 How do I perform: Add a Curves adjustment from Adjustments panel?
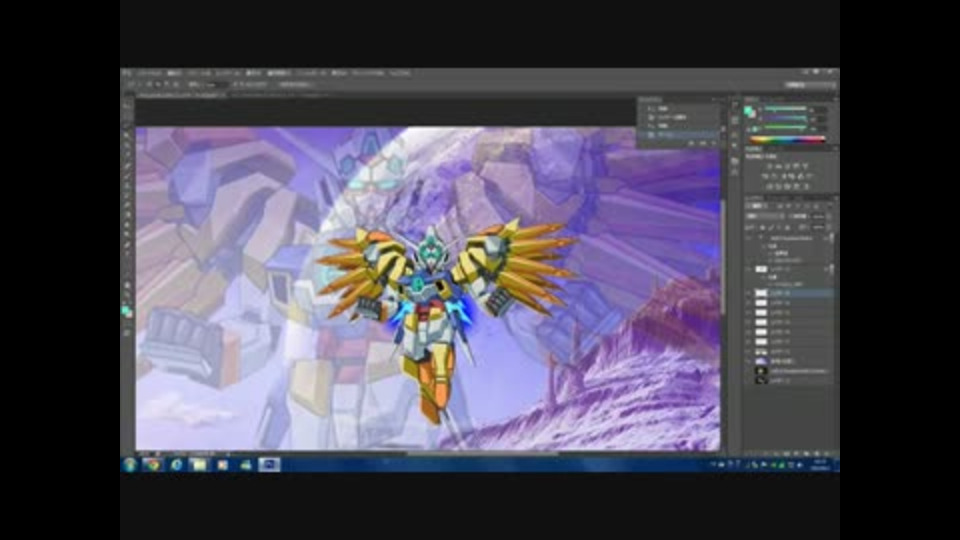pyautogui.click(x=788, y=166)
